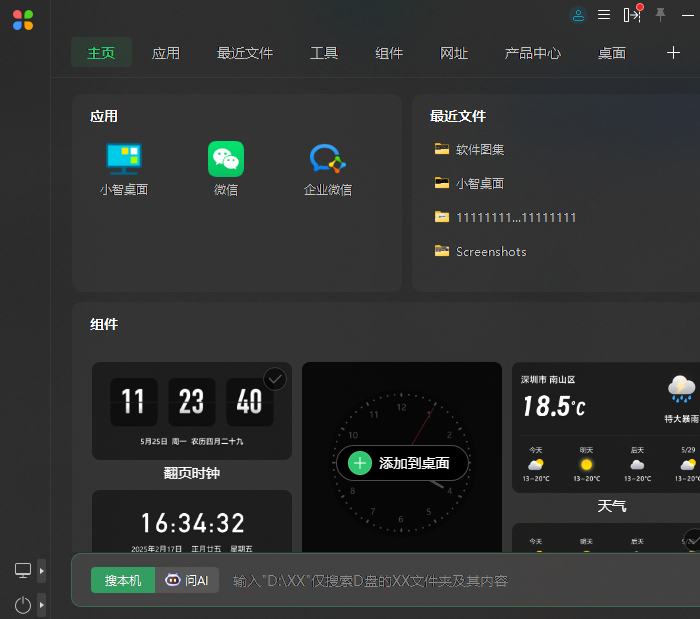Switch to the 产品中心 tab
The height and width of the screenshot is (619, 700).
533,53
